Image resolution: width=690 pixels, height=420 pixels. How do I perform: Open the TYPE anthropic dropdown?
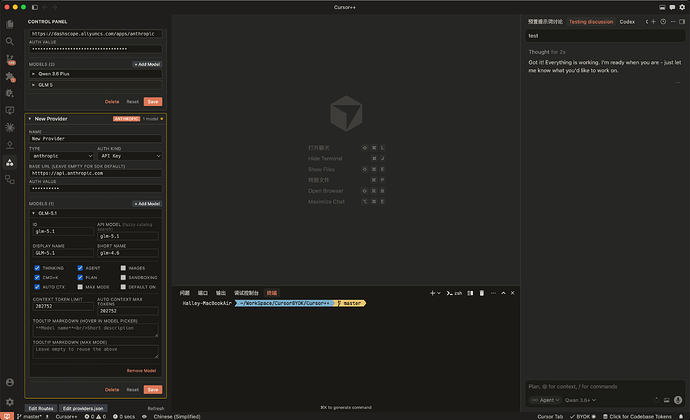62,156
